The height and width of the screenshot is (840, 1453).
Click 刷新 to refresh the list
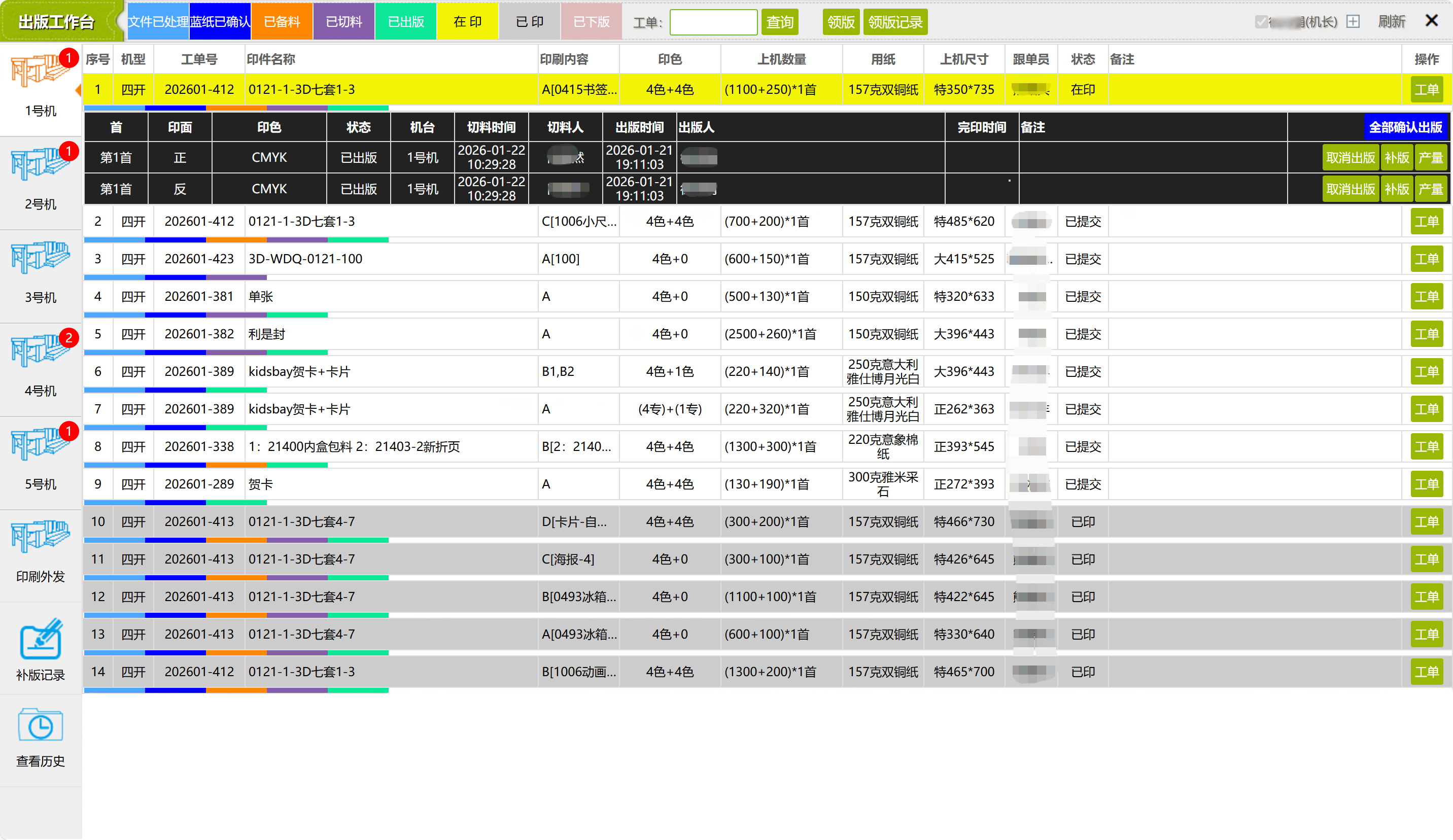(1391, 22)
